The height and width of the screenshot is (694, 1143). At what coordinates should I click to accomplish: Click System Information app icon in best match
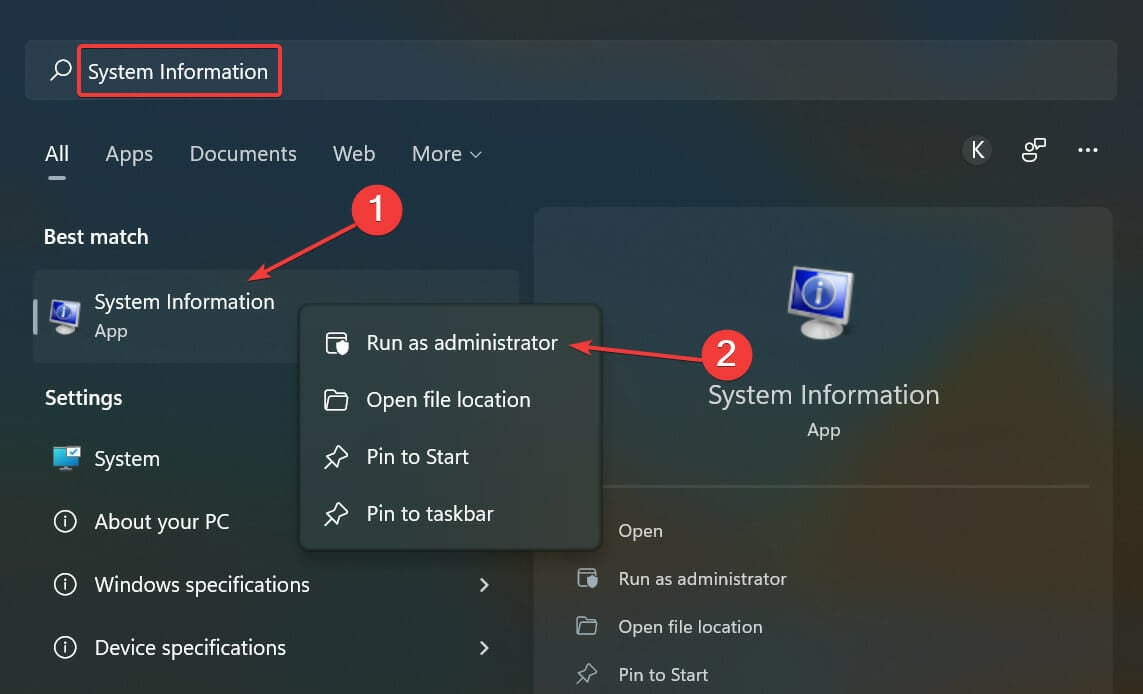[64, 316]
